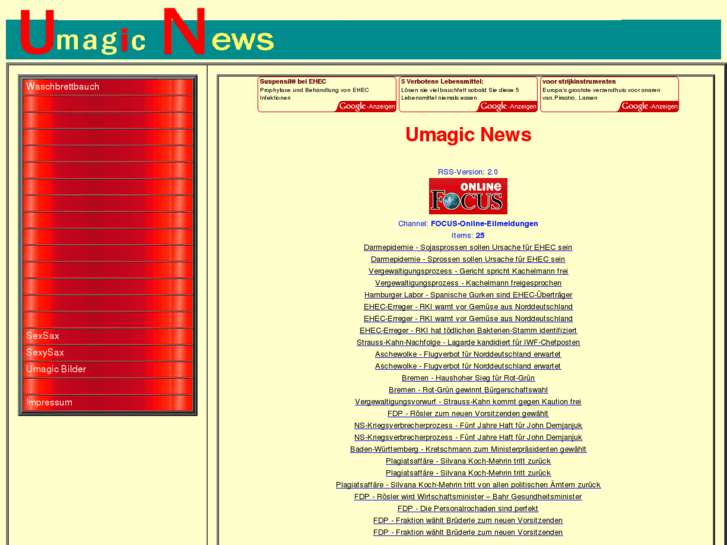Screen dimensions: 727x545
Task: Open 'Hamburger Labor - Spanische Gurken' headline
Action: coord(468,295)
